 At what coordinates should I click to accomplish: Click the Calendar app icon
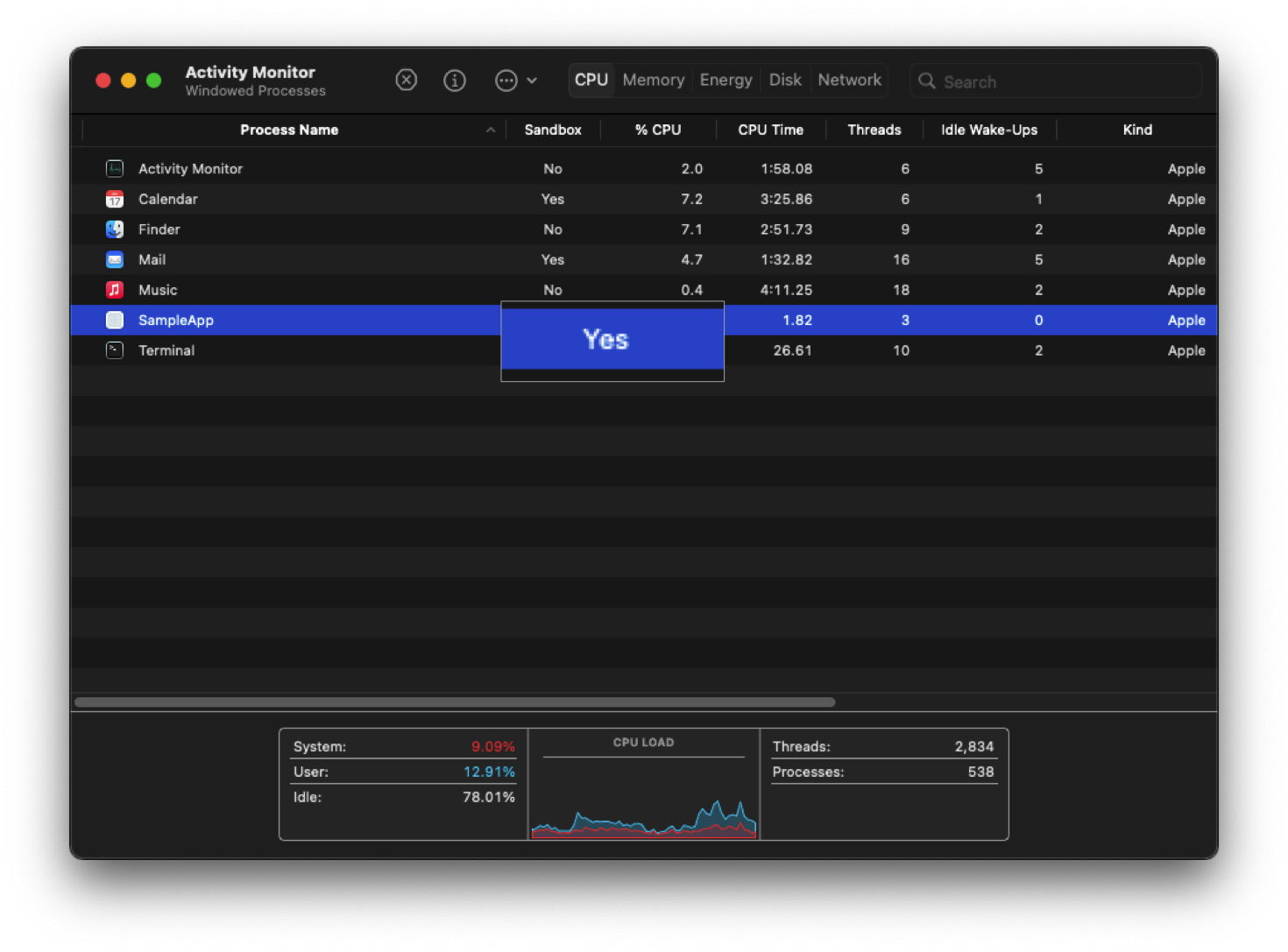click(115, 199)
